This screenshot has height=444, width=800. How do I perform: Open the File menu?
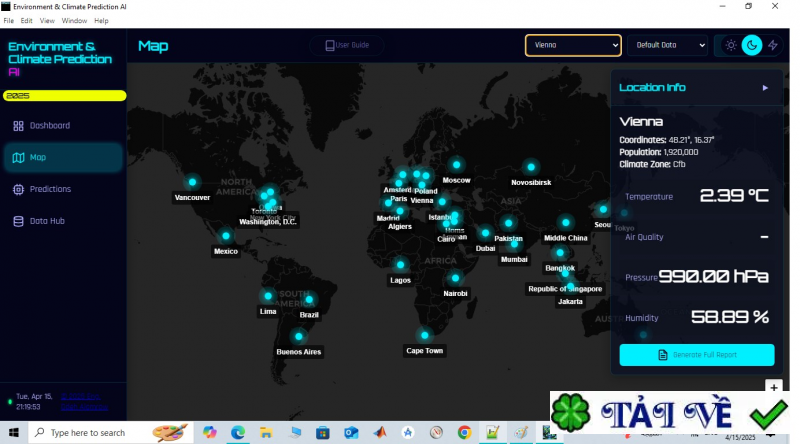click(9, 20)
